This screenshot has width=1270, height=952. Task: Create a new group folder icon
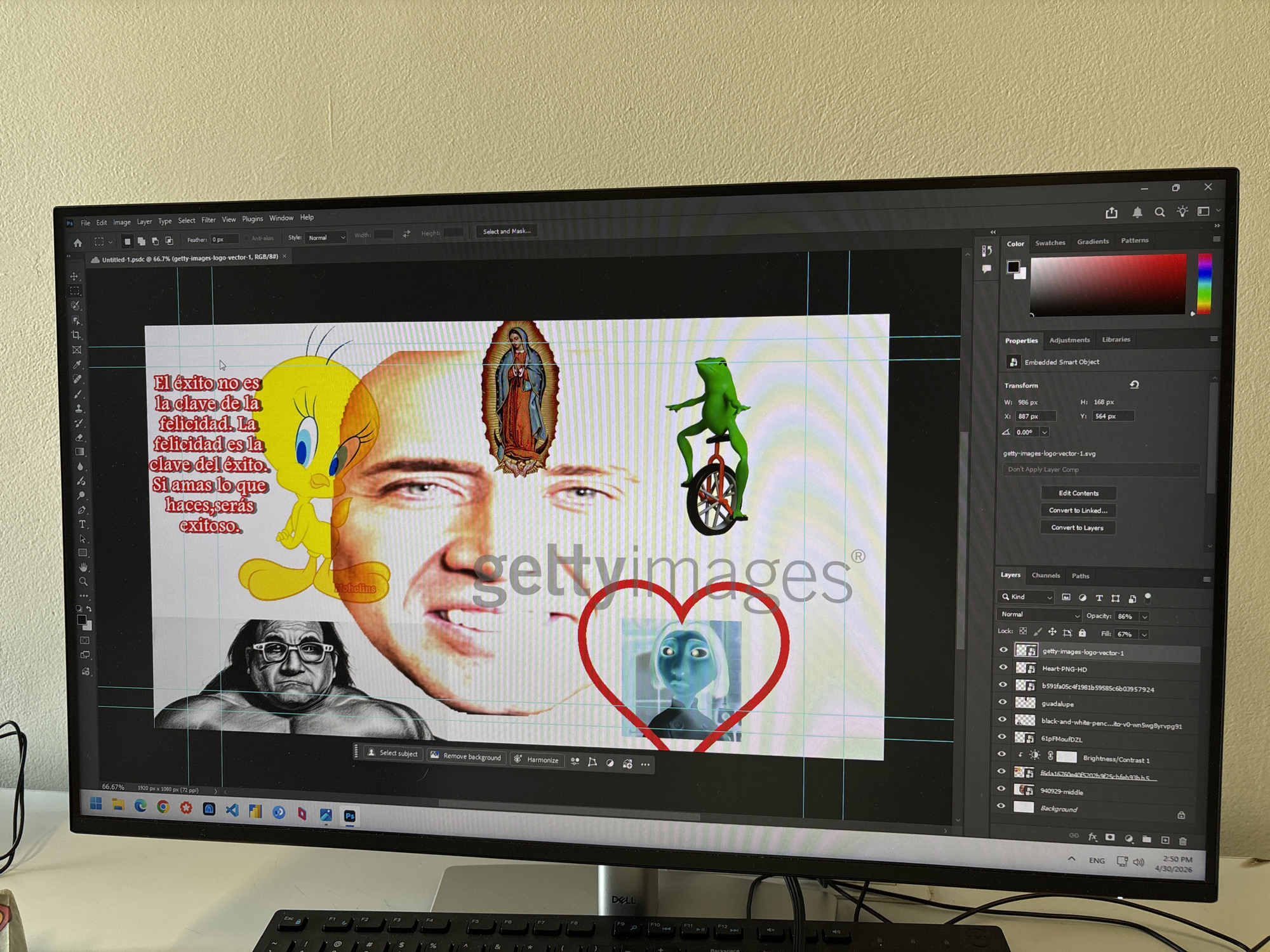(x=1146, y=840)
